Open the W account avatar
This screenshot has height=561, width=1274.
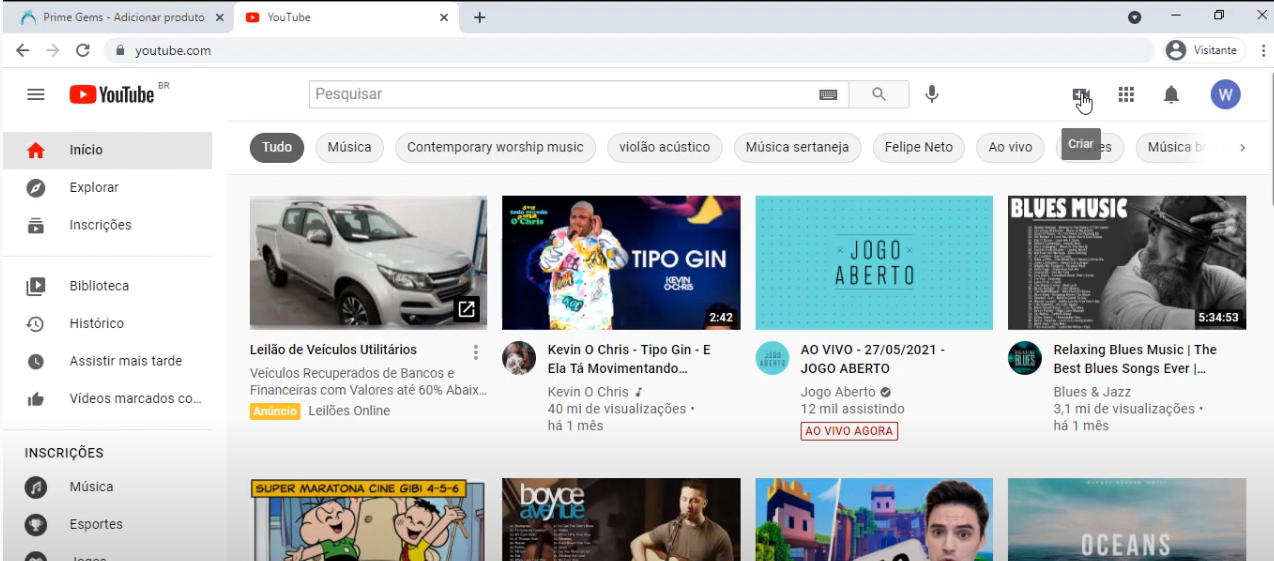pos(1225,95)
